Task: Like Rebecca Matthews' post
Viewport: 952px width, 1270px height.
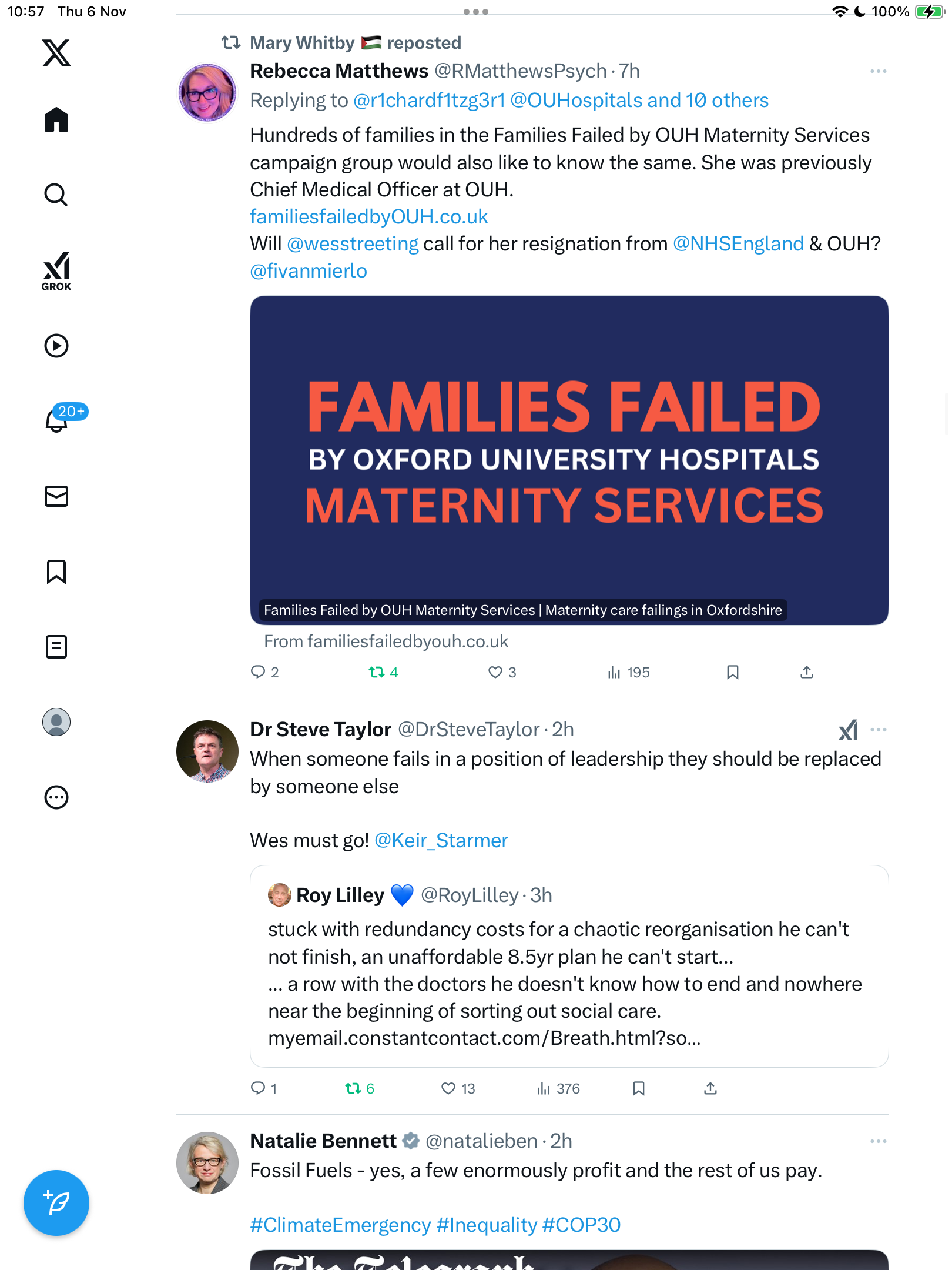Action: (x=495, y=672)
